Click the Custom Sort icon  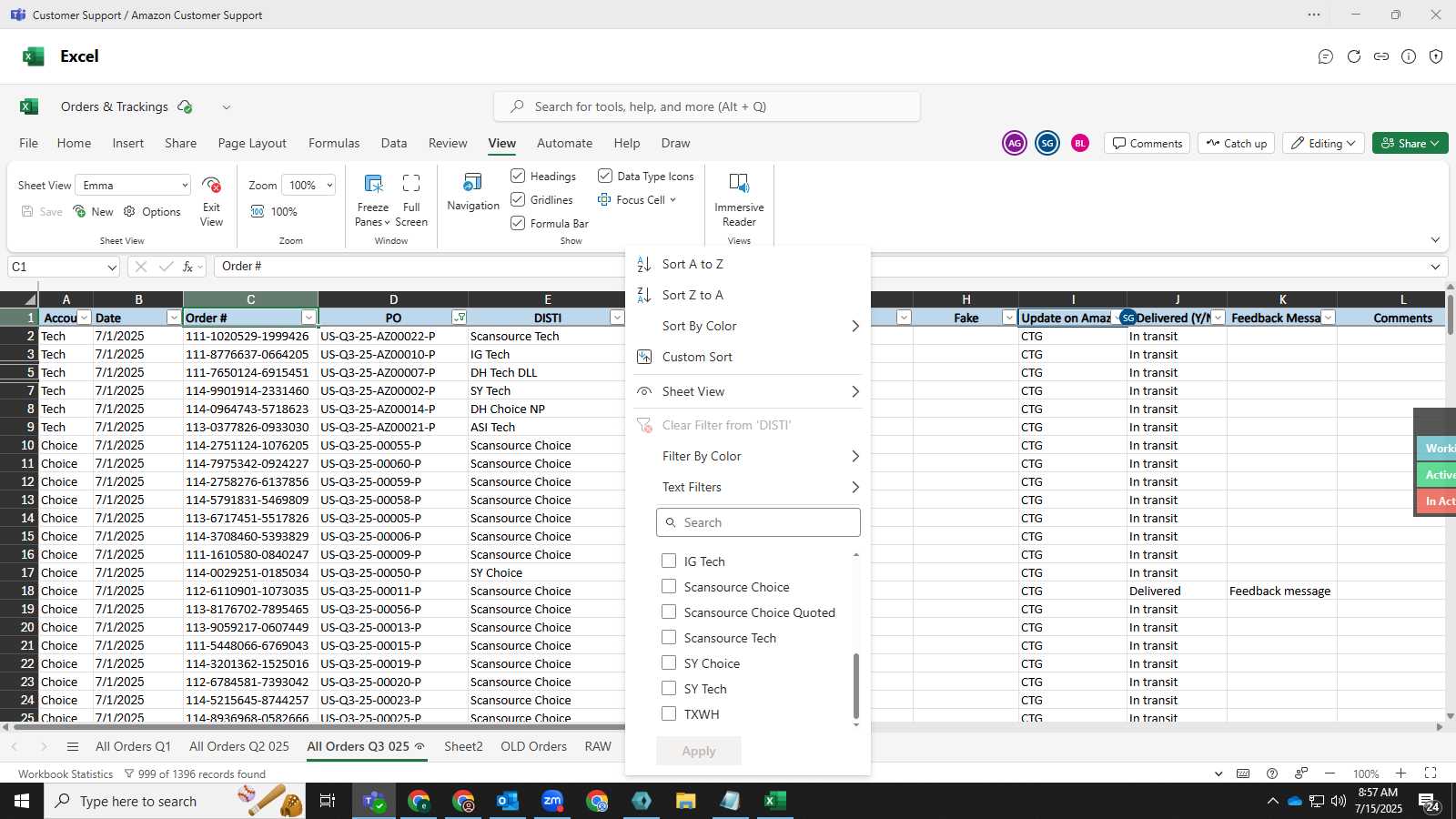coord(644,357)
